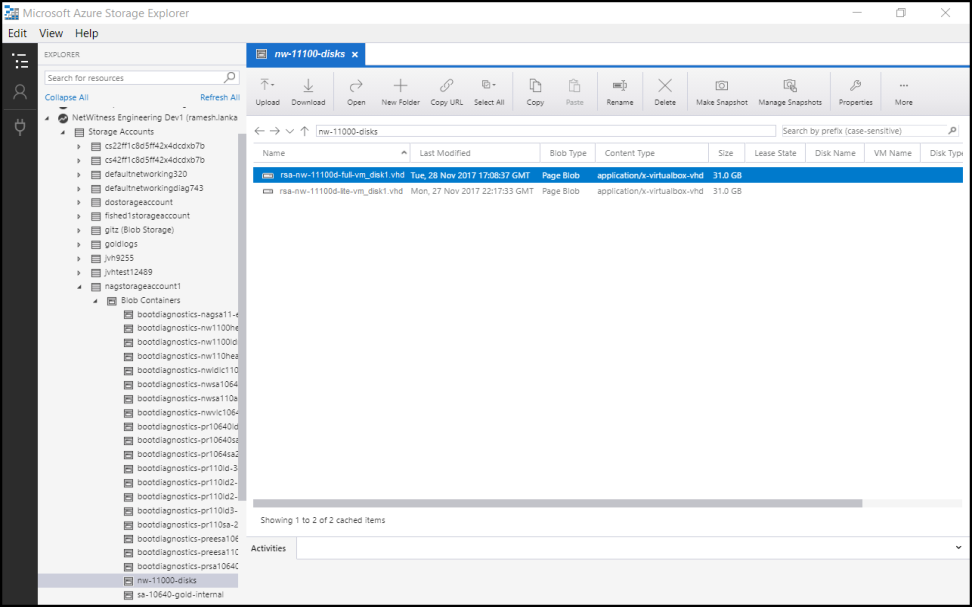Select the rsa-nw-11100d-lite-vm_disk1.vhd blob row
The width and height of the screenshot is (972, 607).
[x=341, y=191]
